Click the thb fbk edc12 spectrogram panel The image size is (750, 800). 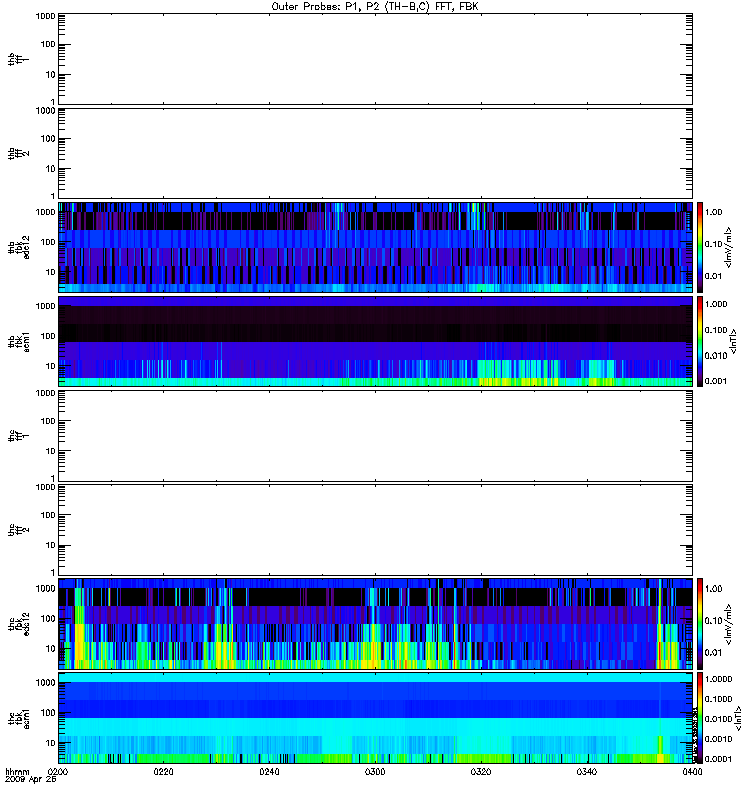376,247
